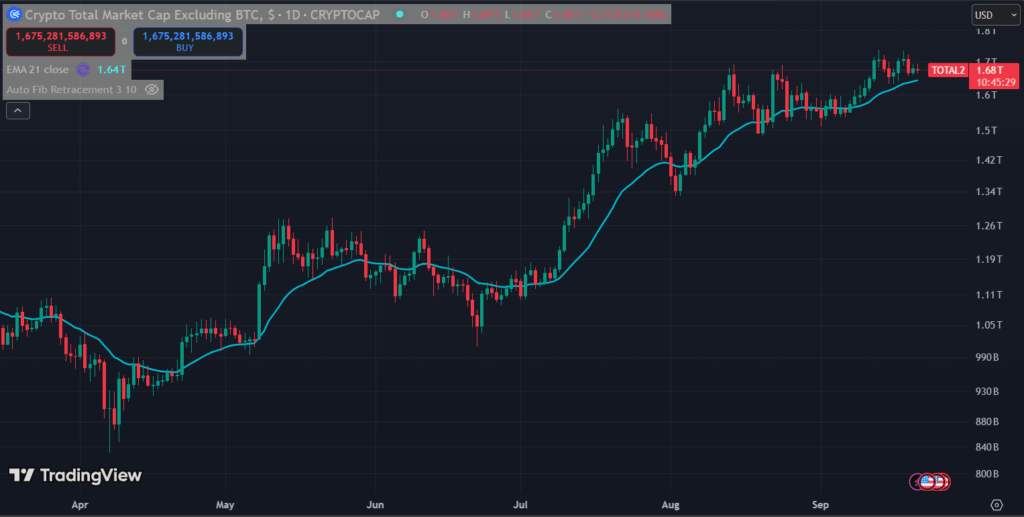Click the Jul label on time axis
Viewport: 1024px width, 517px height.
coord(520,505)
